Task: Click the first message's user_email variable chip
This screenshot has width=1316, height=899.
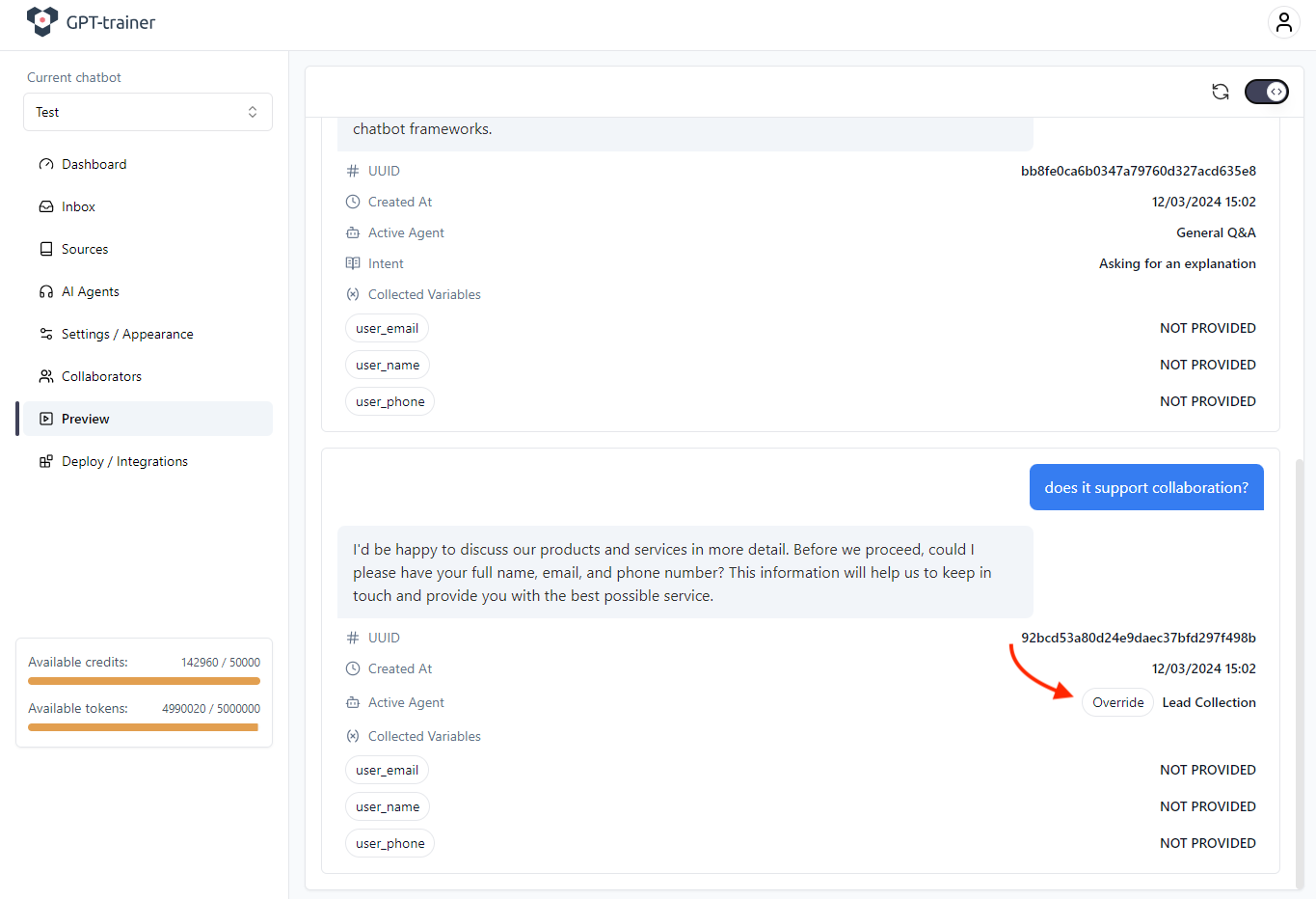Action: click(387, 328)
